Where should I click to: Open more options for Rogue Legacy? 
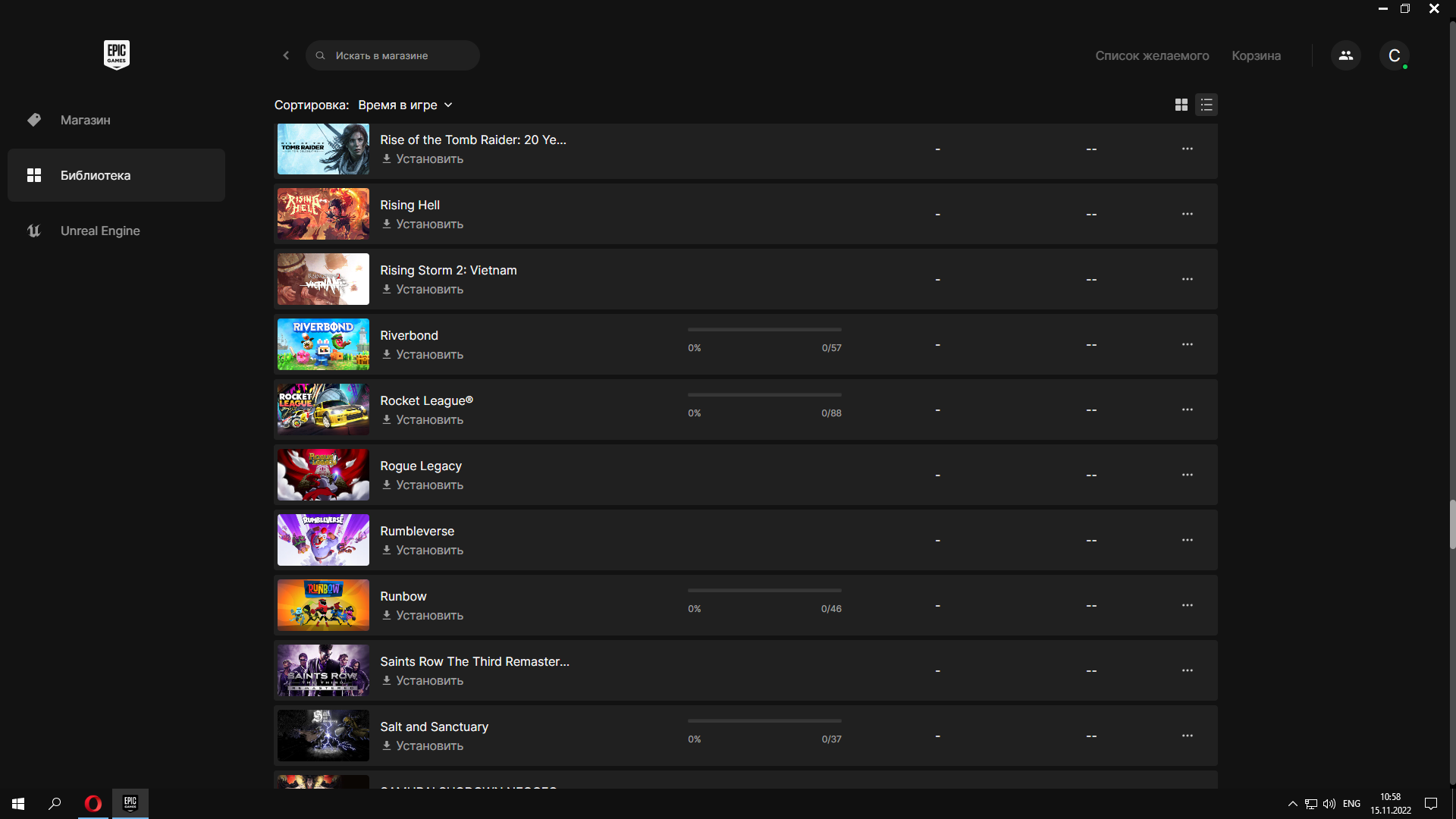[x=1188, y=475]
